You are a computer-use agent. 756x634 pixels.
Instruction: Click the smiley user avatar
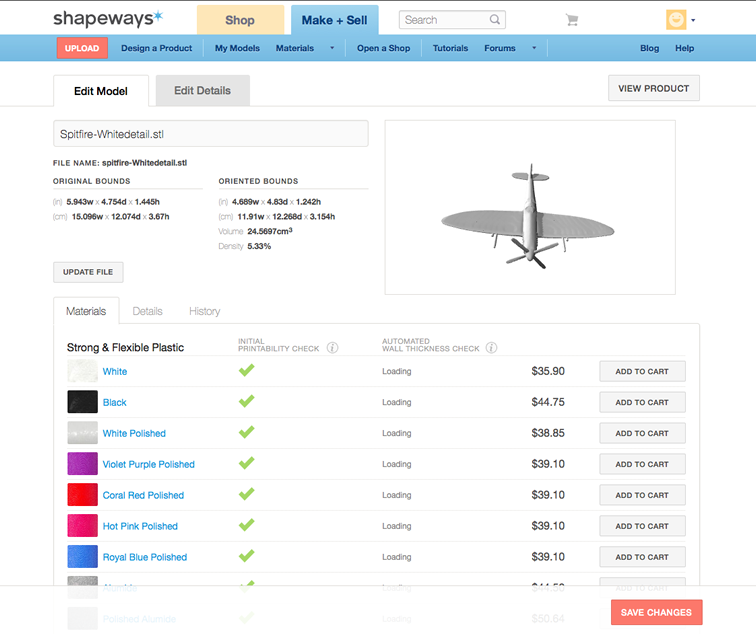coord(676,20)
